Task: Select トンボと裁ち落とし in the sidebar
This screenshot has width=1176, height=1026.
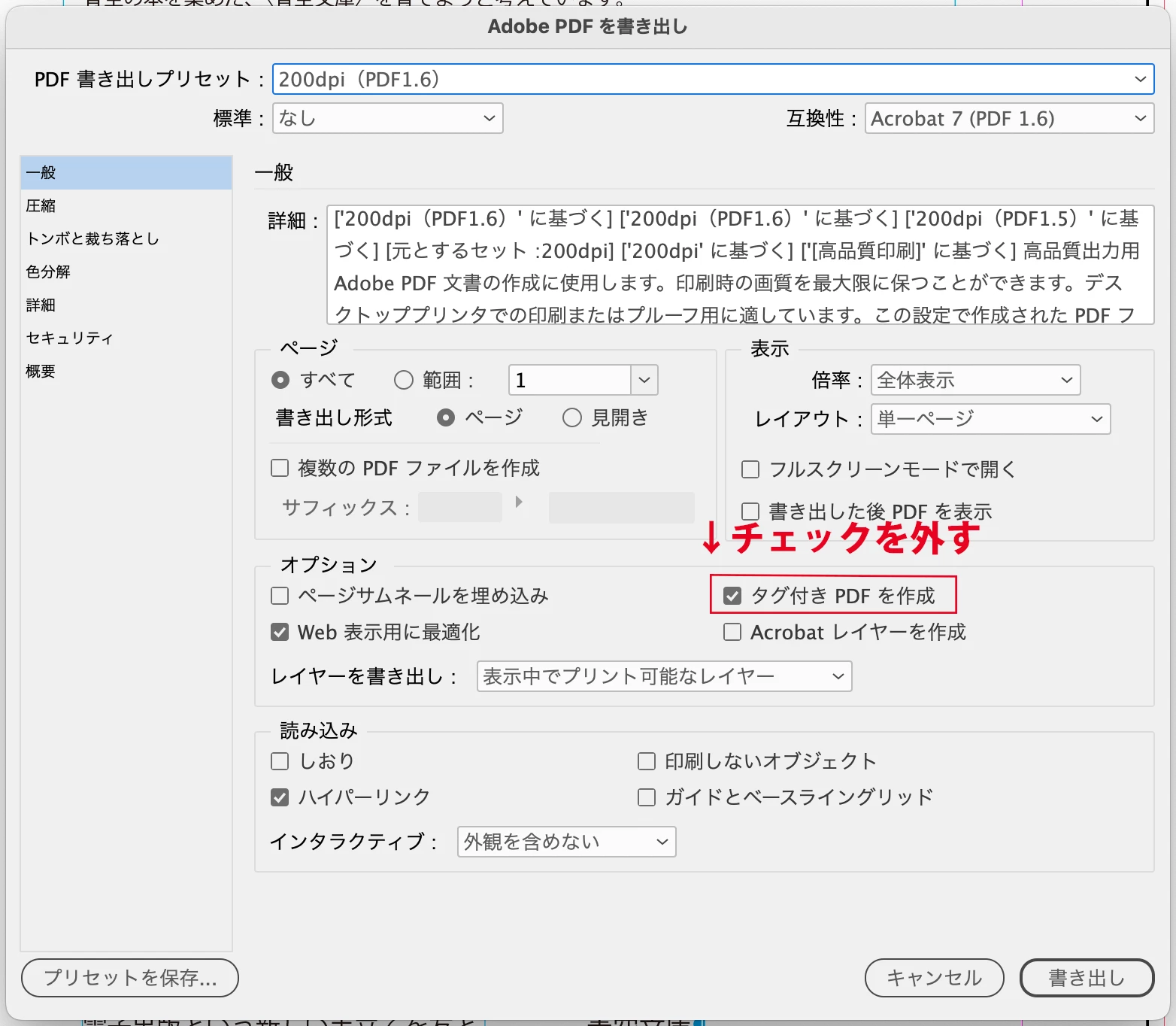Action: pos(126,238)
